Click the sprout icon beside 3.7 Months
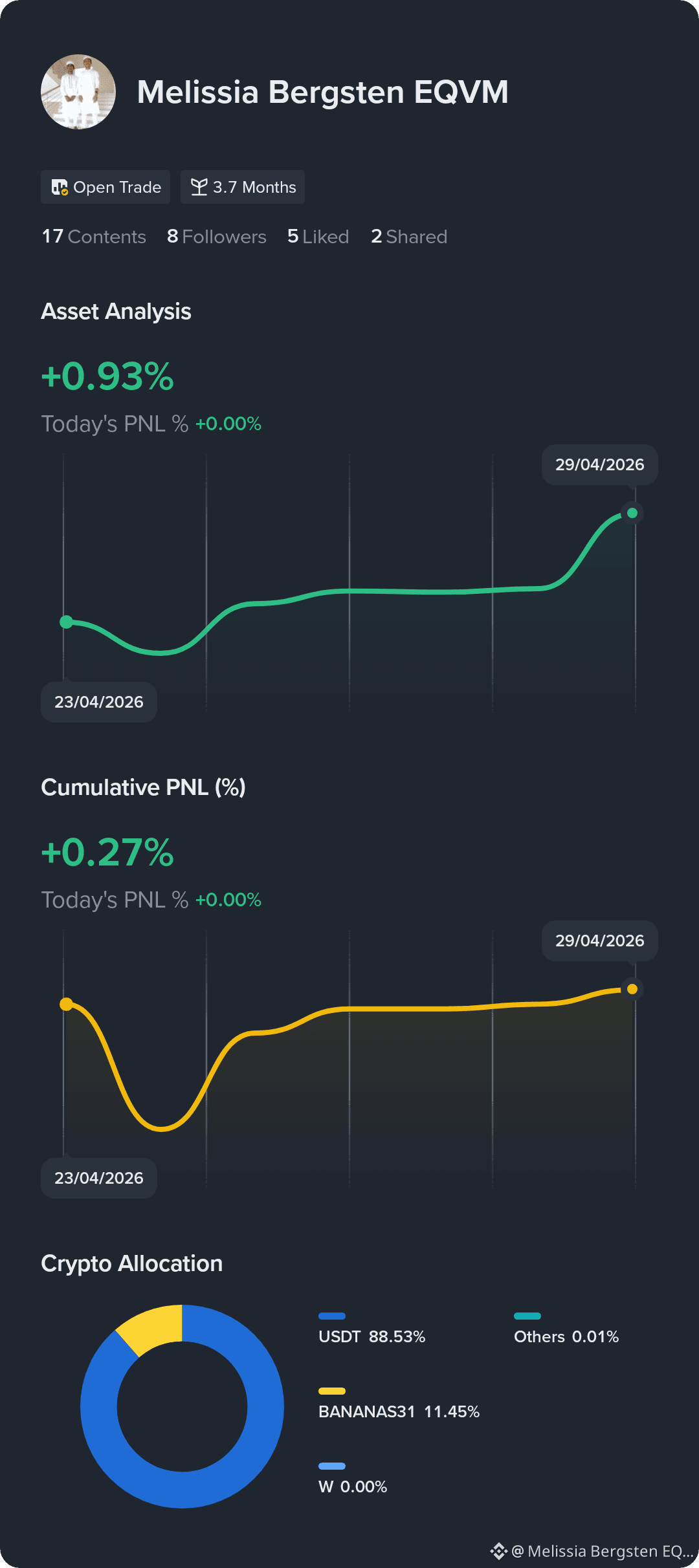699x1568 pixels. click(x=199, y=187)
